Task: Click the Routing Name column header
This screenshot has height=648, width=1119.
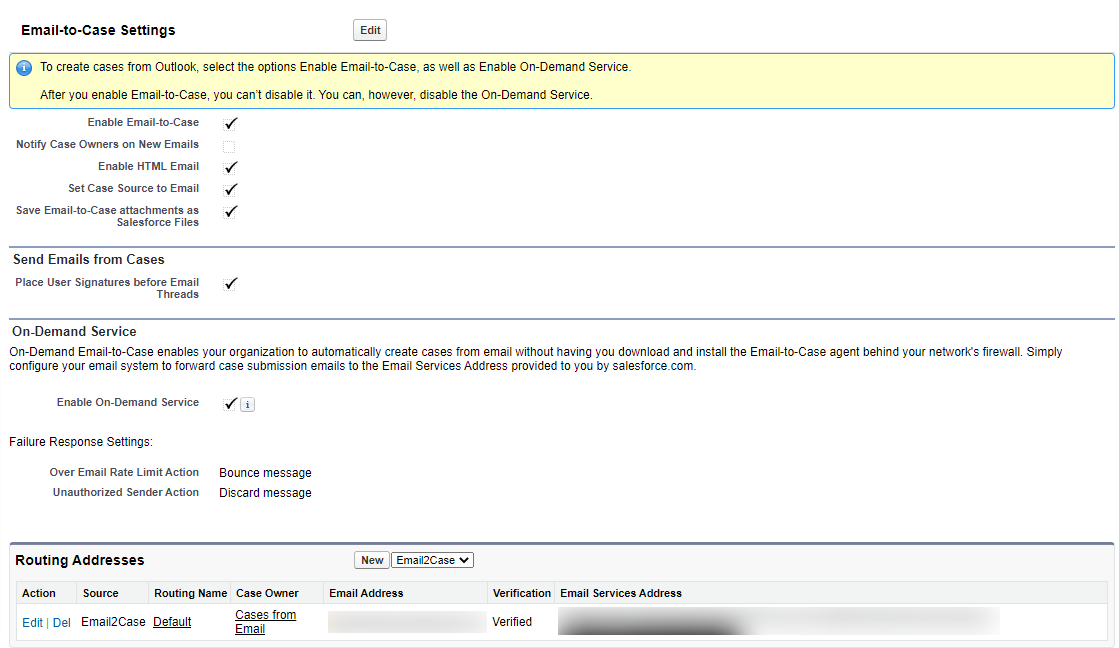Action: click(x=190, y=593)
